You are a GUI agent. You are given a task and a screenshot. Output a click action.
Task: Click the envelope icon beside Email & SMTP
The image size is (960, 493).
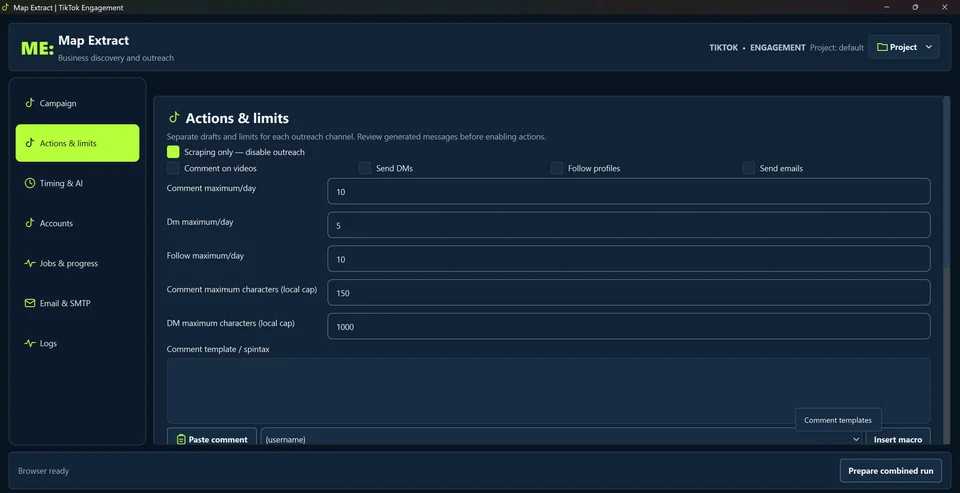[x=29, y=303]
